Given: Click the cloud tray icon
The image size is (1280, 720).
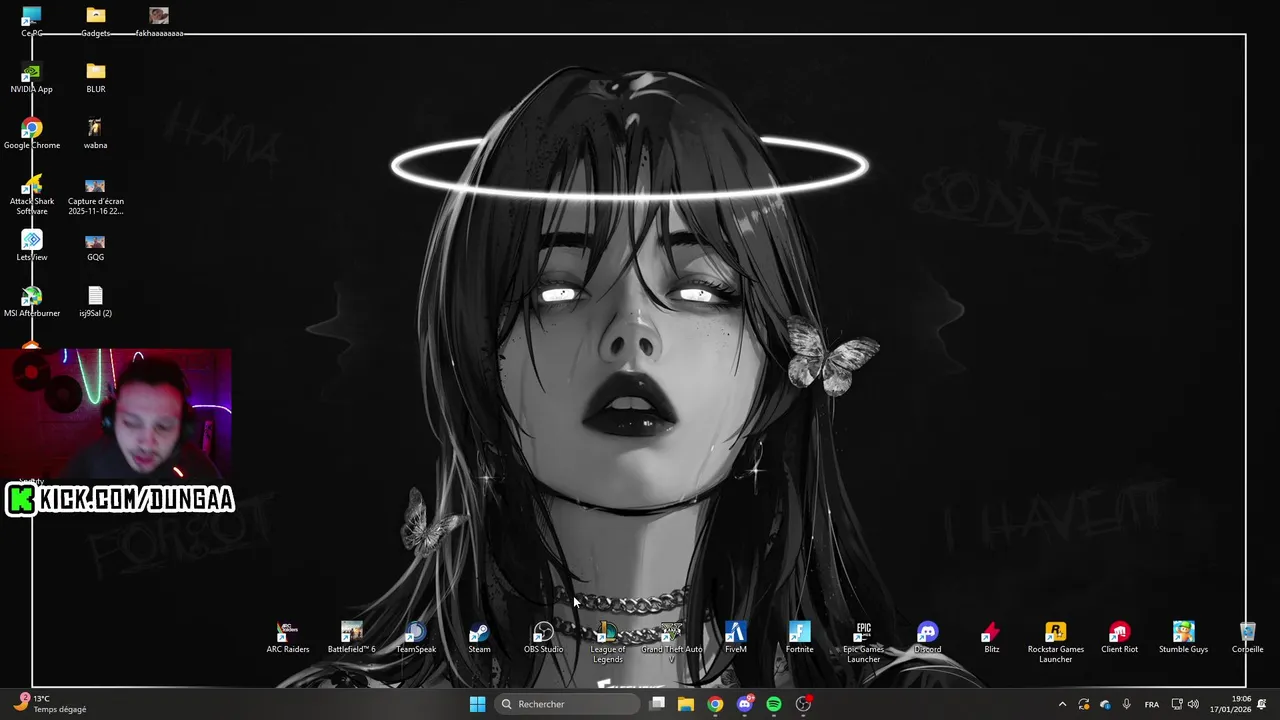Looking at the screenshot, I should point(1105,704).
